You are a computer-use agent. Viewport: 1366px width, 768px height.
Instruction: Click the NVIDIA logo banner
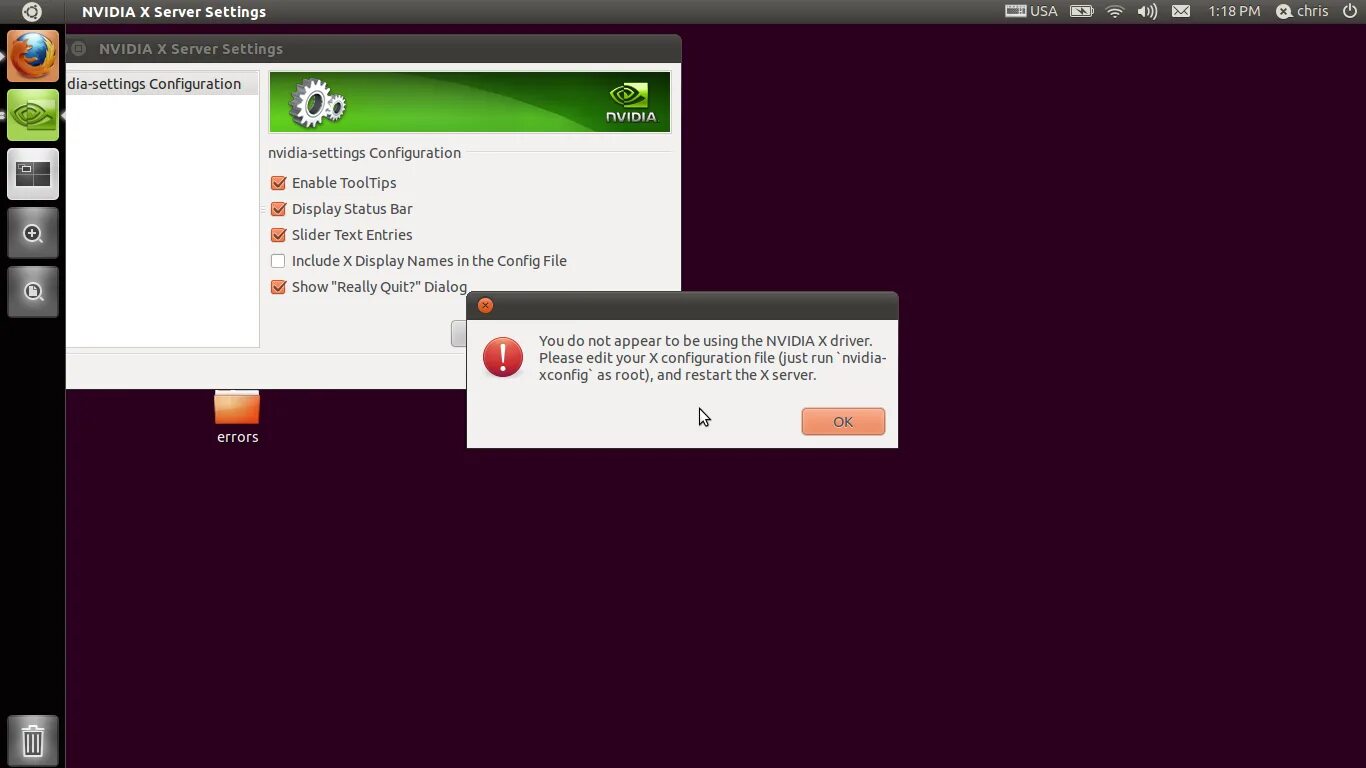(x=470, y=102)
